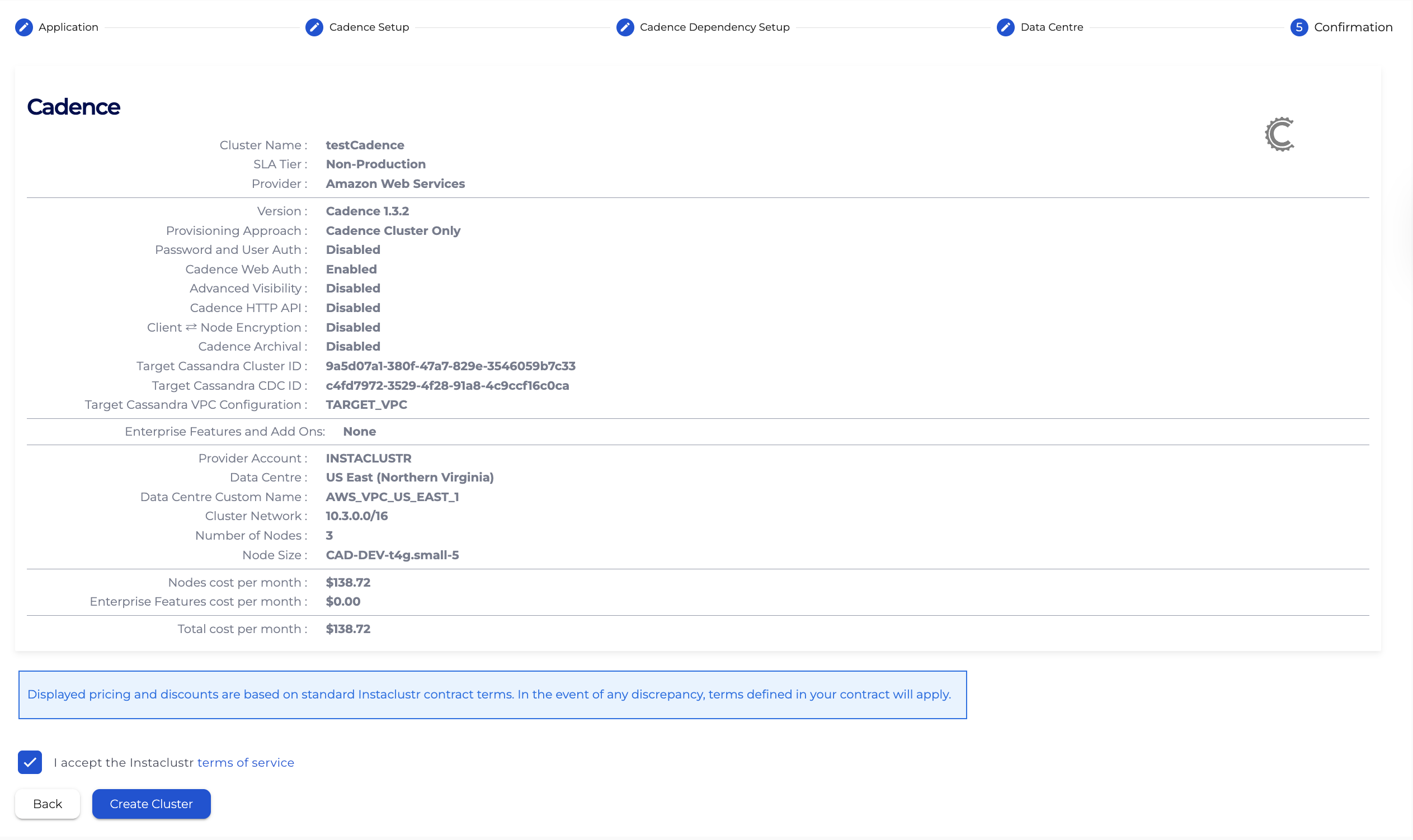This screenshot has height=840, width=1413.
Task: Click the Total cost per month amount
Action: [348, 629]
